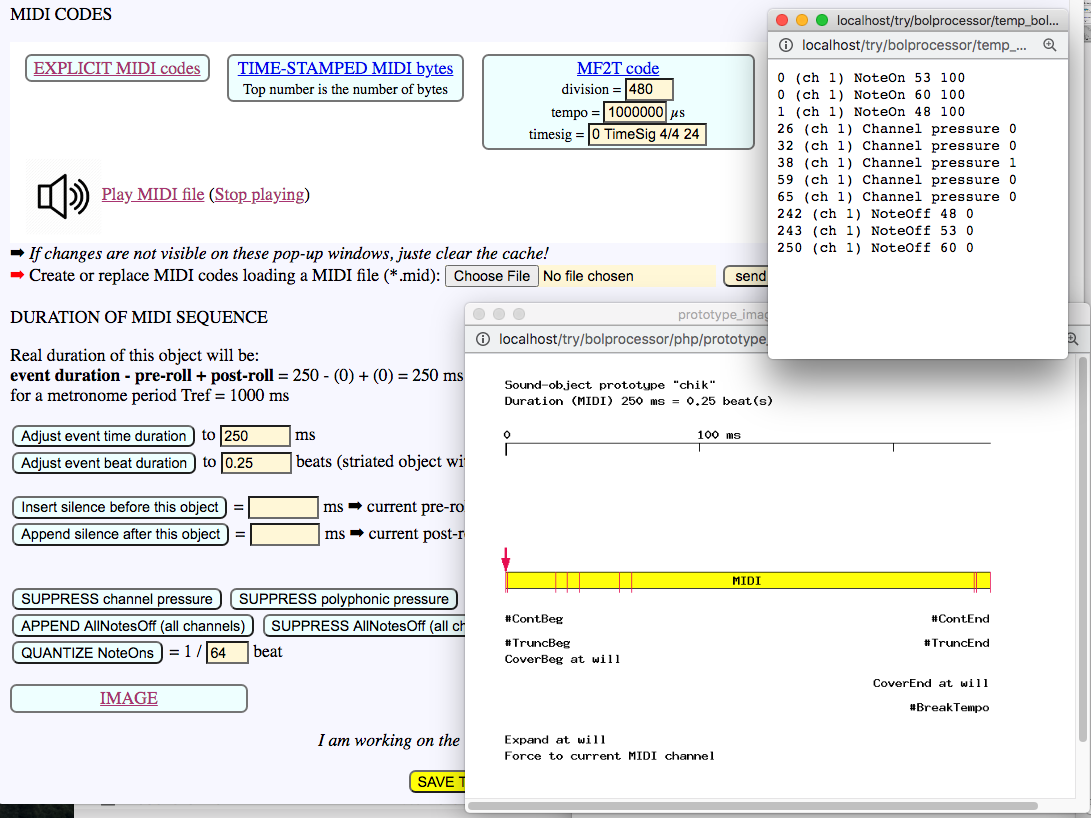This screenshot has height=818, width=1091.
Task: Suppress channel pressure events
Action: (x=116, y=598)
